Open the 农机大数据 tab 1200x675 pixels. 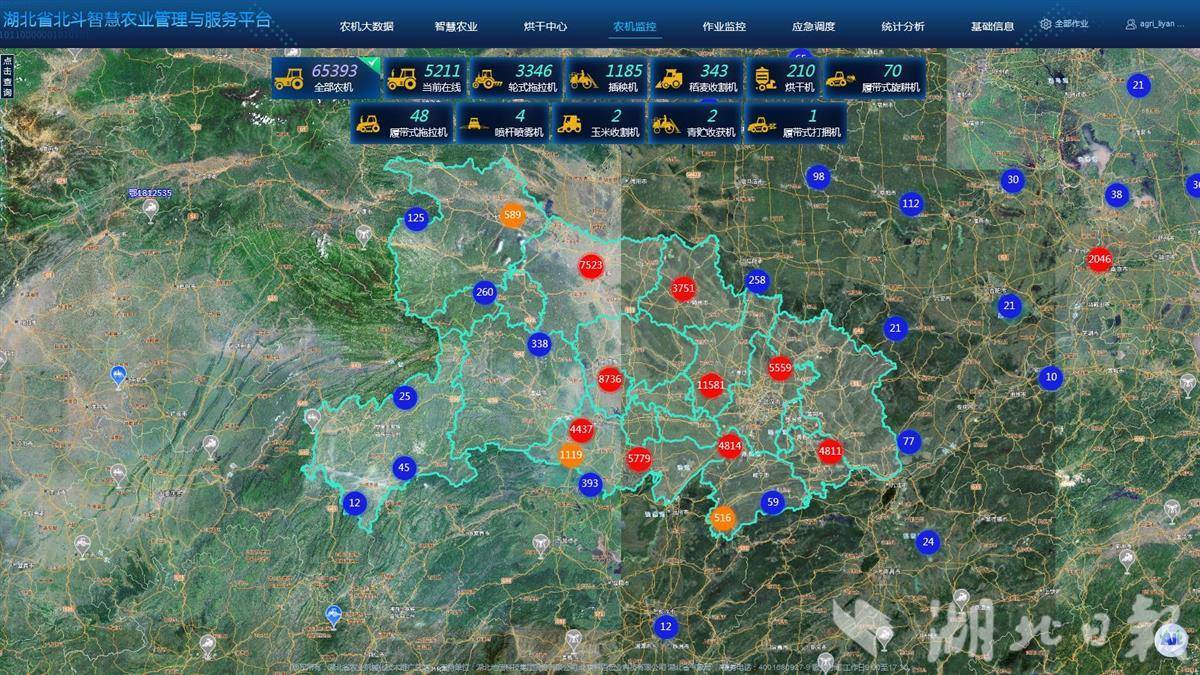(366, 26)
